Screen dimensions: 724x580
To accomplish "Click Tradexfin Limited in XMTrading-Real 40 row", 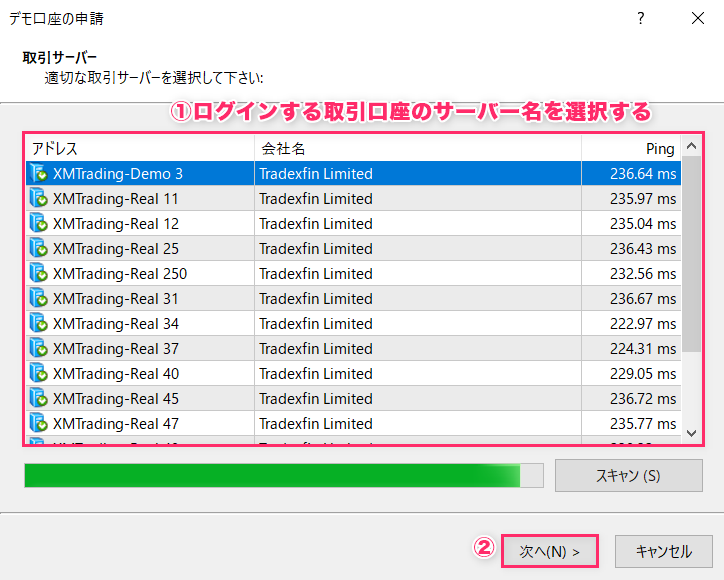I will [316, 373].
